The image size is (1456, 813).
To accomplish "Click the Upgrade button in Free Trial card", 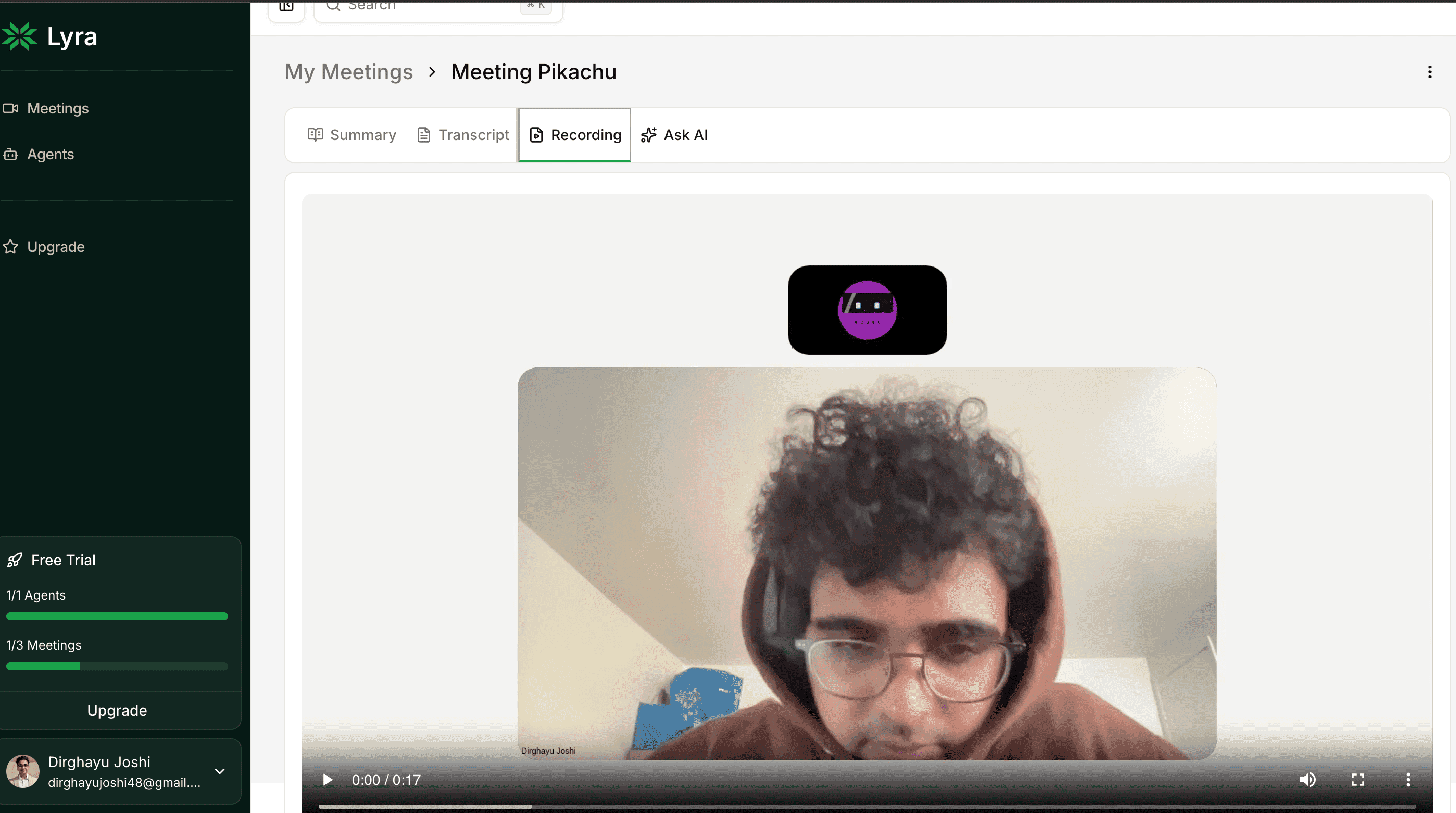I will coord(117,710).
